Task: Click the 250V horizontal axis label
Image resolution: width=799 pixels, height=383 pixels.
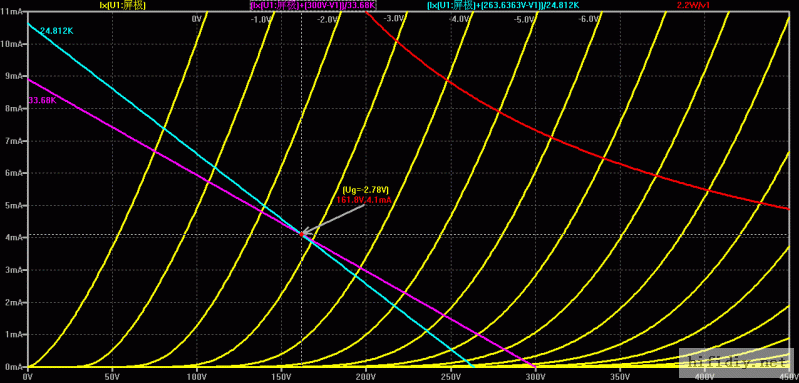Action: click(x=450, y=376)
